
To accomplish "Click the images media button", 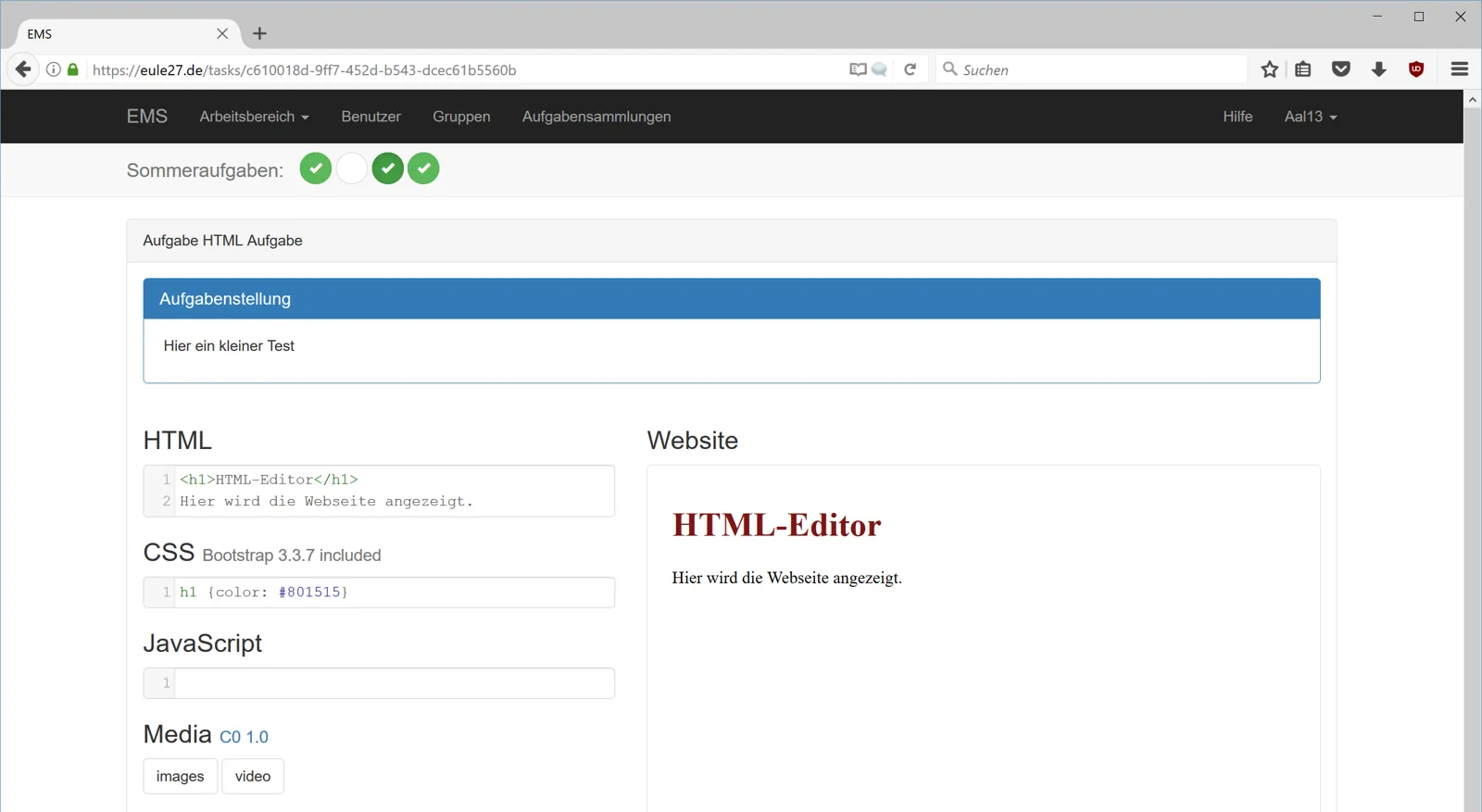I will [x=181, y=776].
